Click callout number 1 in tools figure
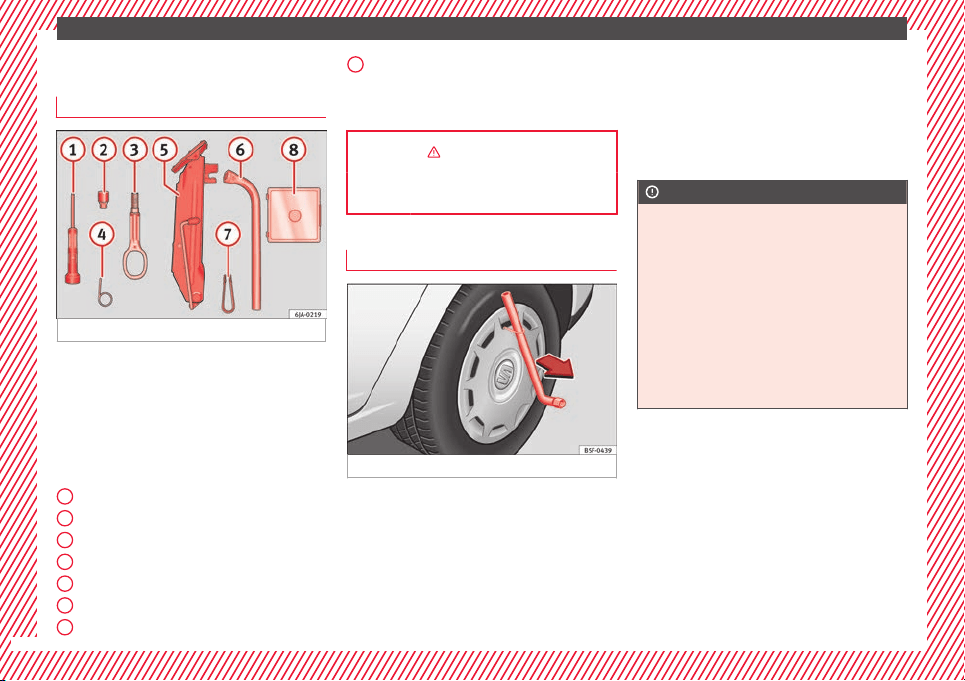The width and height of the screenshot is (965, 681). click(73, 149)
